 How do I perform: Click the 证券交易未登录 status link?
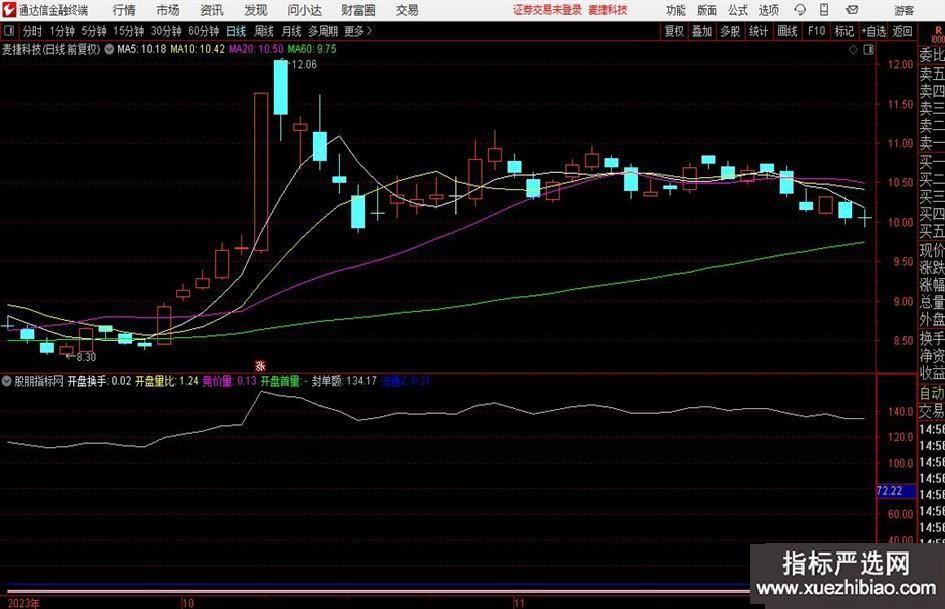(x=547, y=10)
